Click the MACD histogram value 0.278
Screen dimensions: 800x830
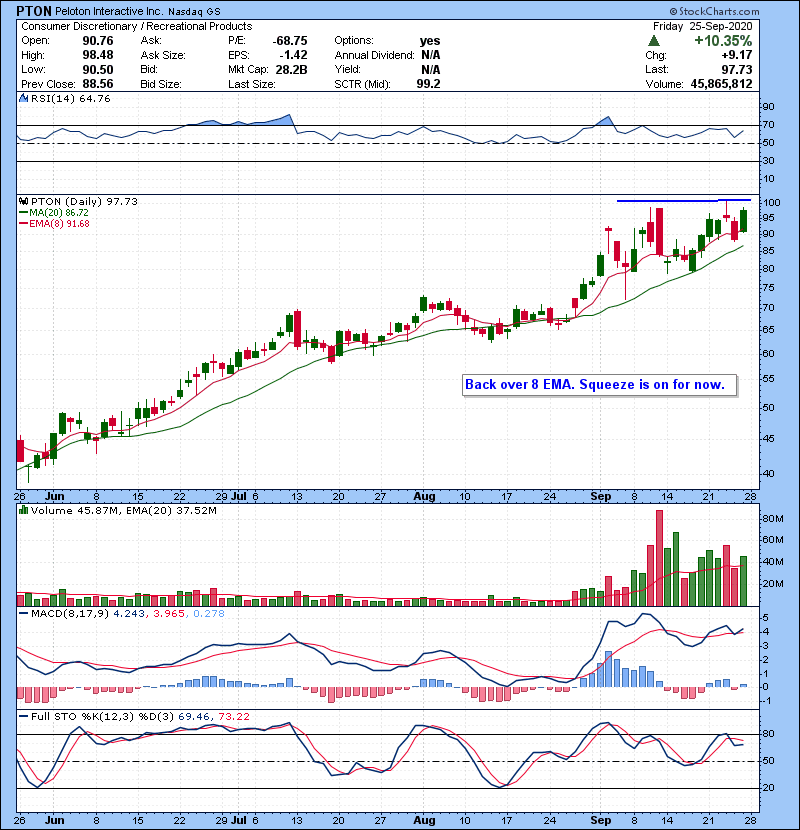(x=209, y=614)
